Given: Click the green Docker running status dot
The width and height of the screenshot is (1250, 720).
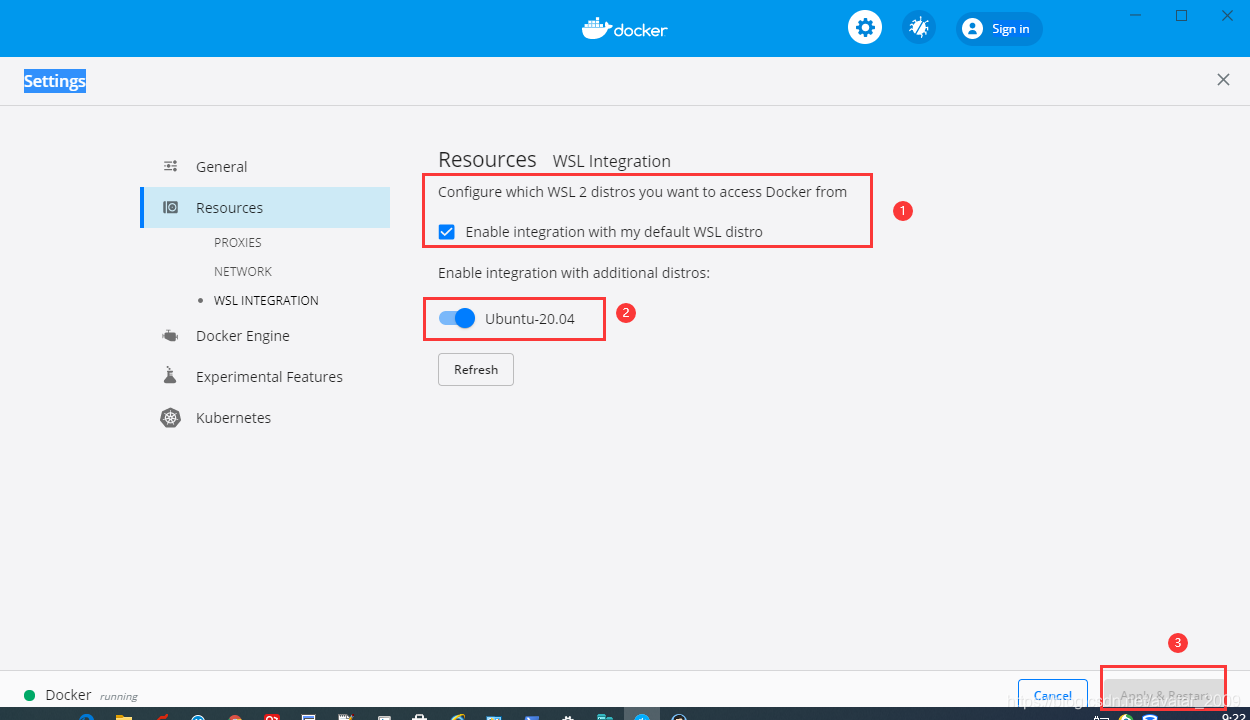Looking at the screenshot, I should tap(30, 695).
